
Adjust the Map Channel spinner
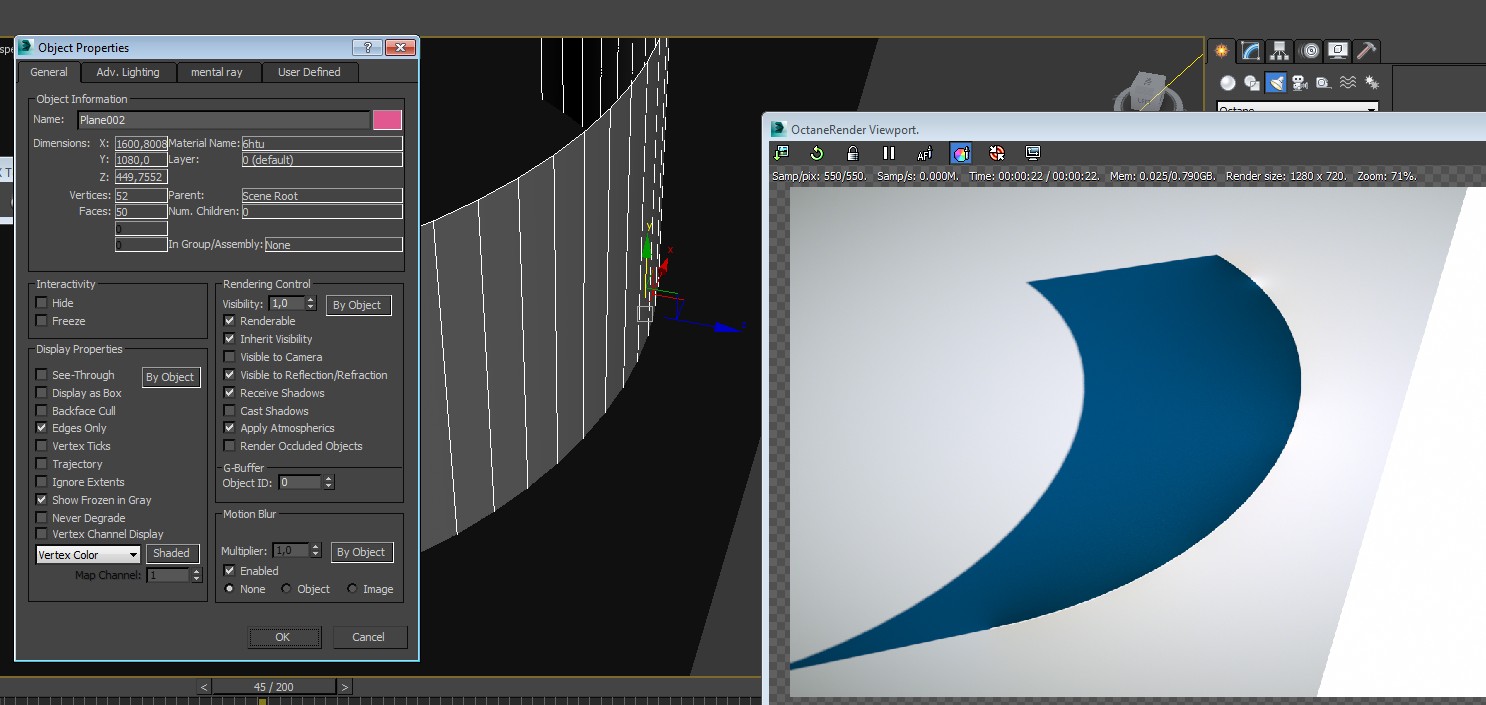tap(195, 575)
